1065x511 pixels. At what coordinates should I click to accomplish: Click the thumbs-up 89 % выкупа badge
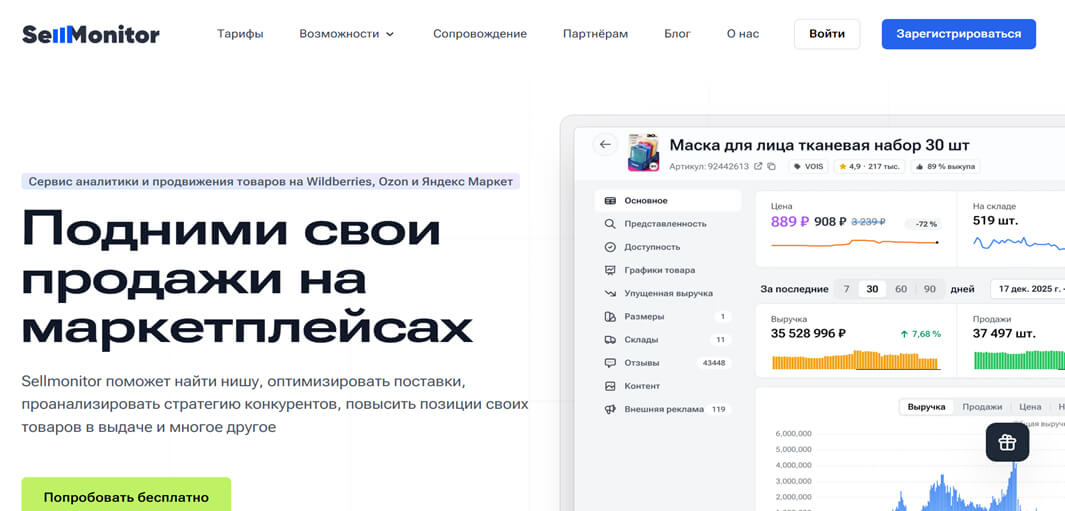pyautogui.click(x=944, y=166)
